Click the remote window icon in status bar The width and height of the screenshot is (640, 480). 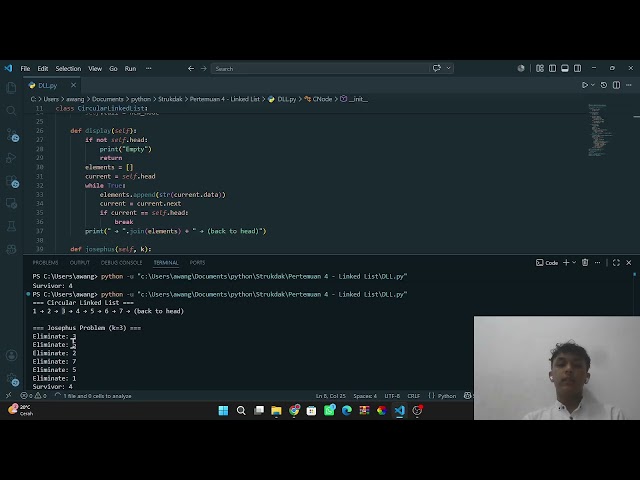[x=8, y=396]
